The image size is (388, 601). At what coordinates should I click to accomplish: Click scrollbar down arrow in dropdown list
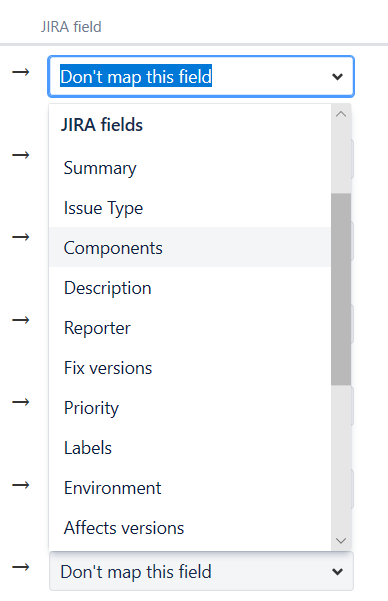pyautogui.click(x=341, y=541)
